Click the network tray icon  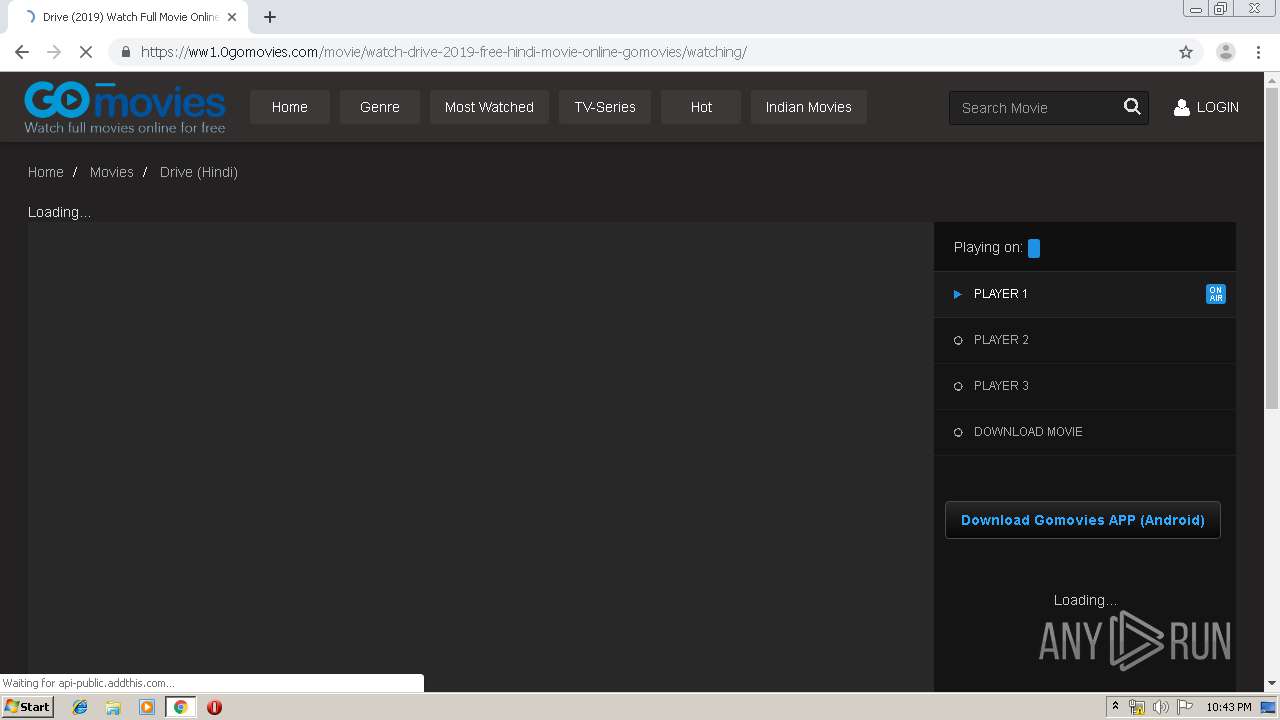click(x=1137, y=707)
